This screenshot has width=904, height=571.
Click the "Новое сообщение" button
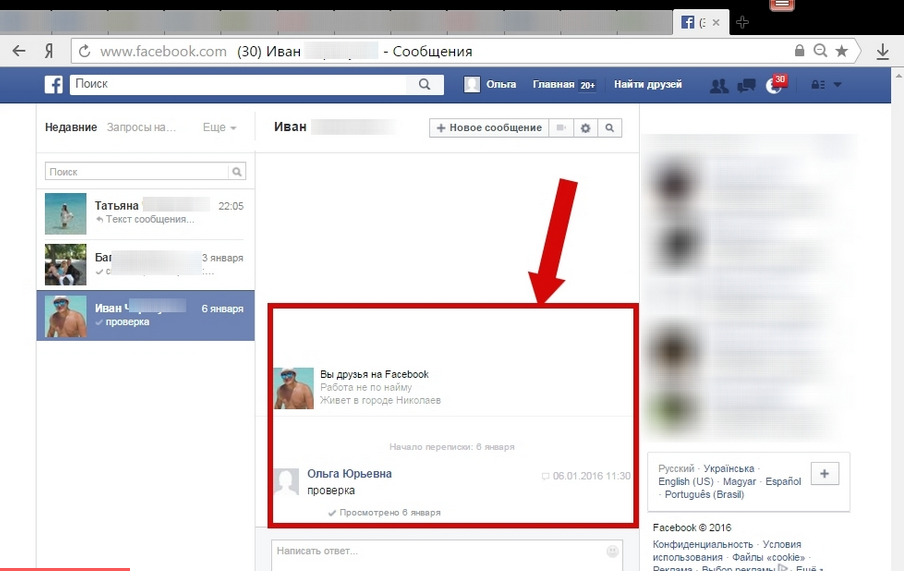[489, 128]
